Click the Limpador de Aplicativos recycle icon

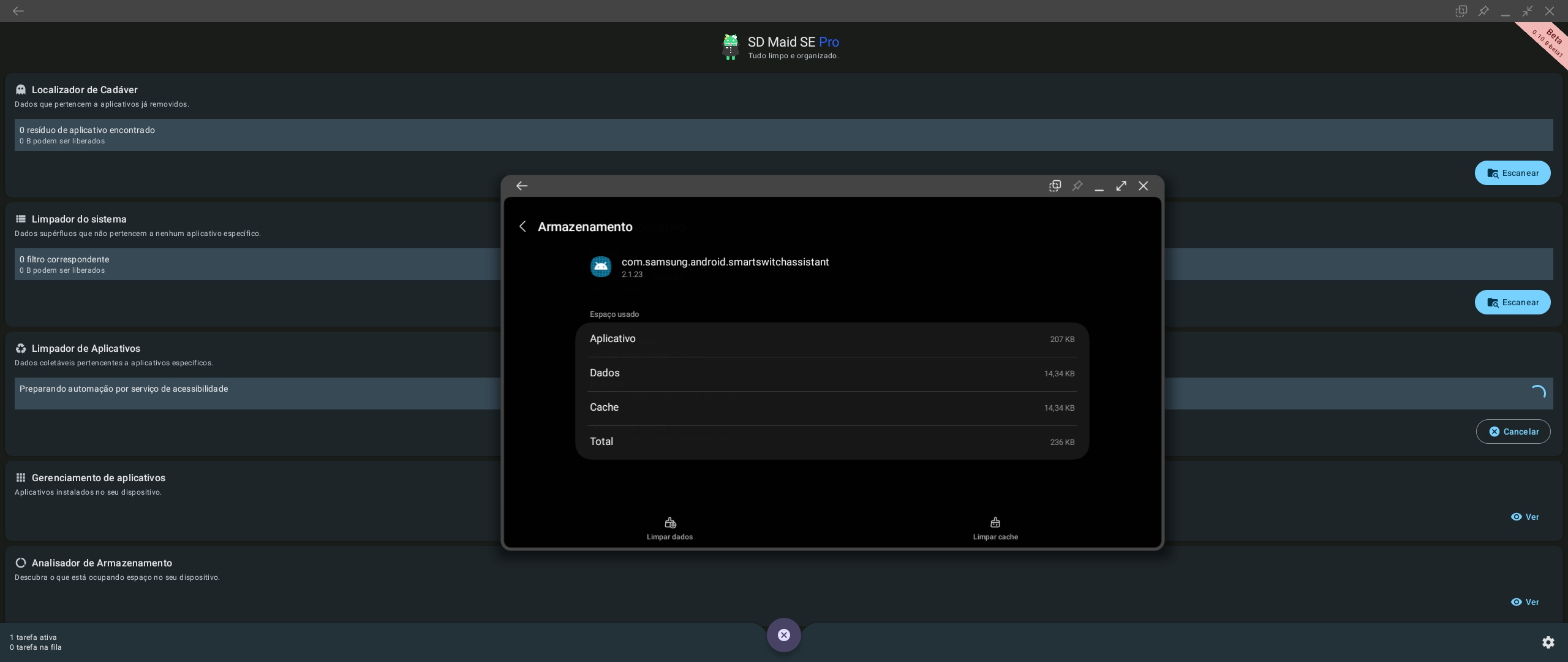(x=20, y=348)
